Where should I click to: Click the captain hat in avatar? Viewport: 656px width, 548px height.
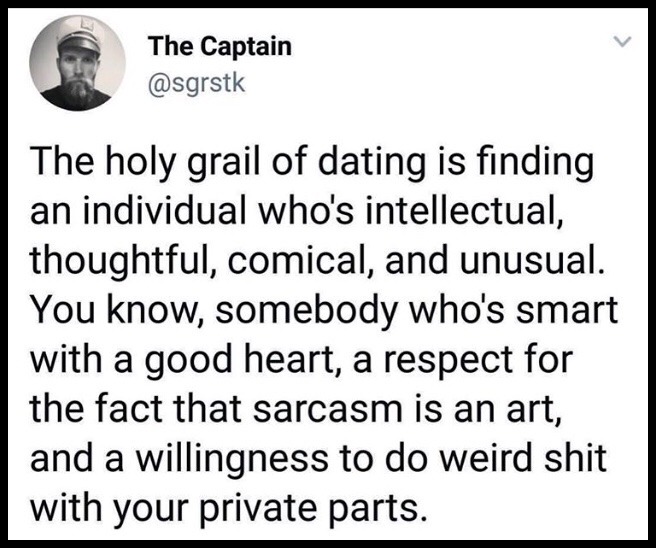point(79,37)
